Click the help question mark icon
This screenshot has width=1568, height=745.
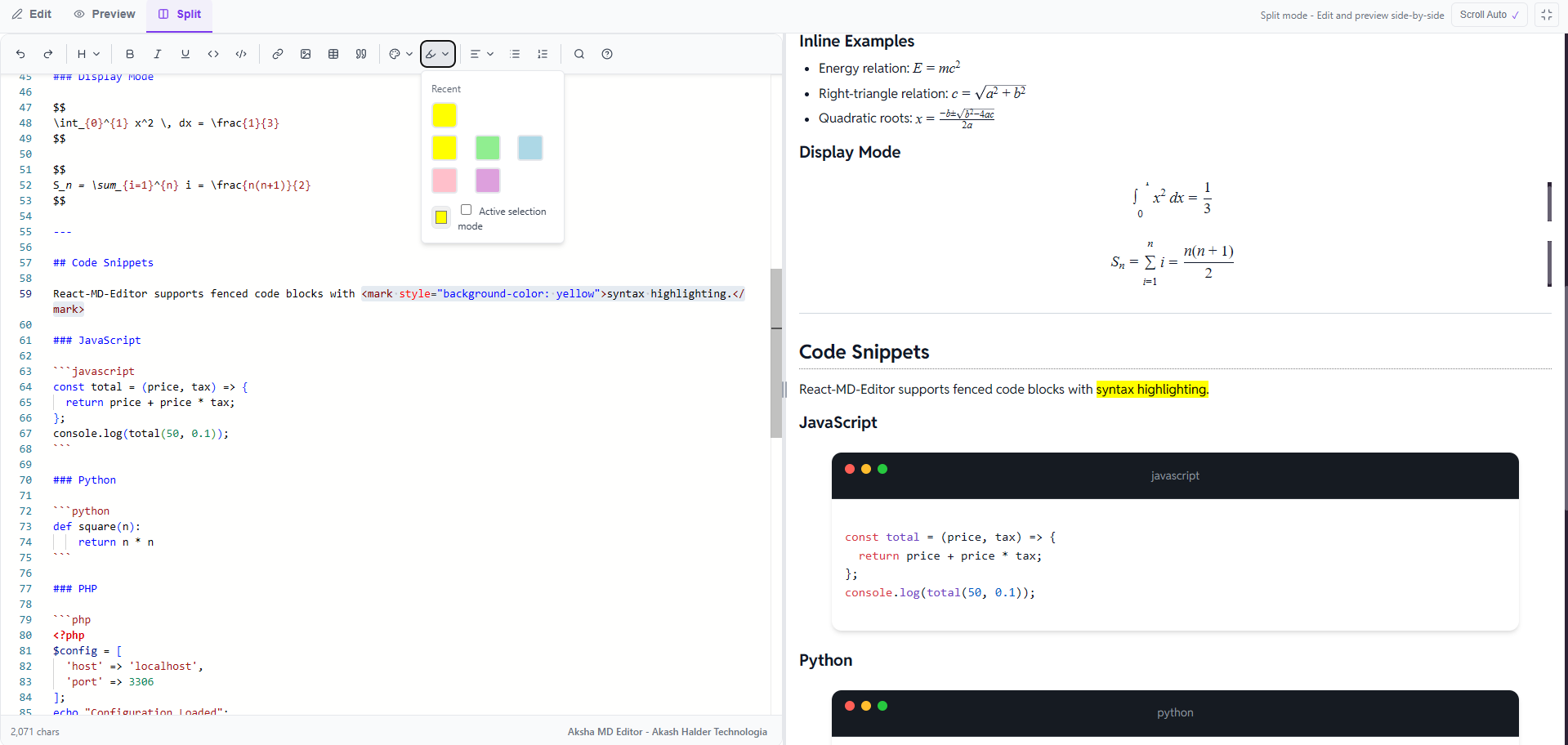607,54
